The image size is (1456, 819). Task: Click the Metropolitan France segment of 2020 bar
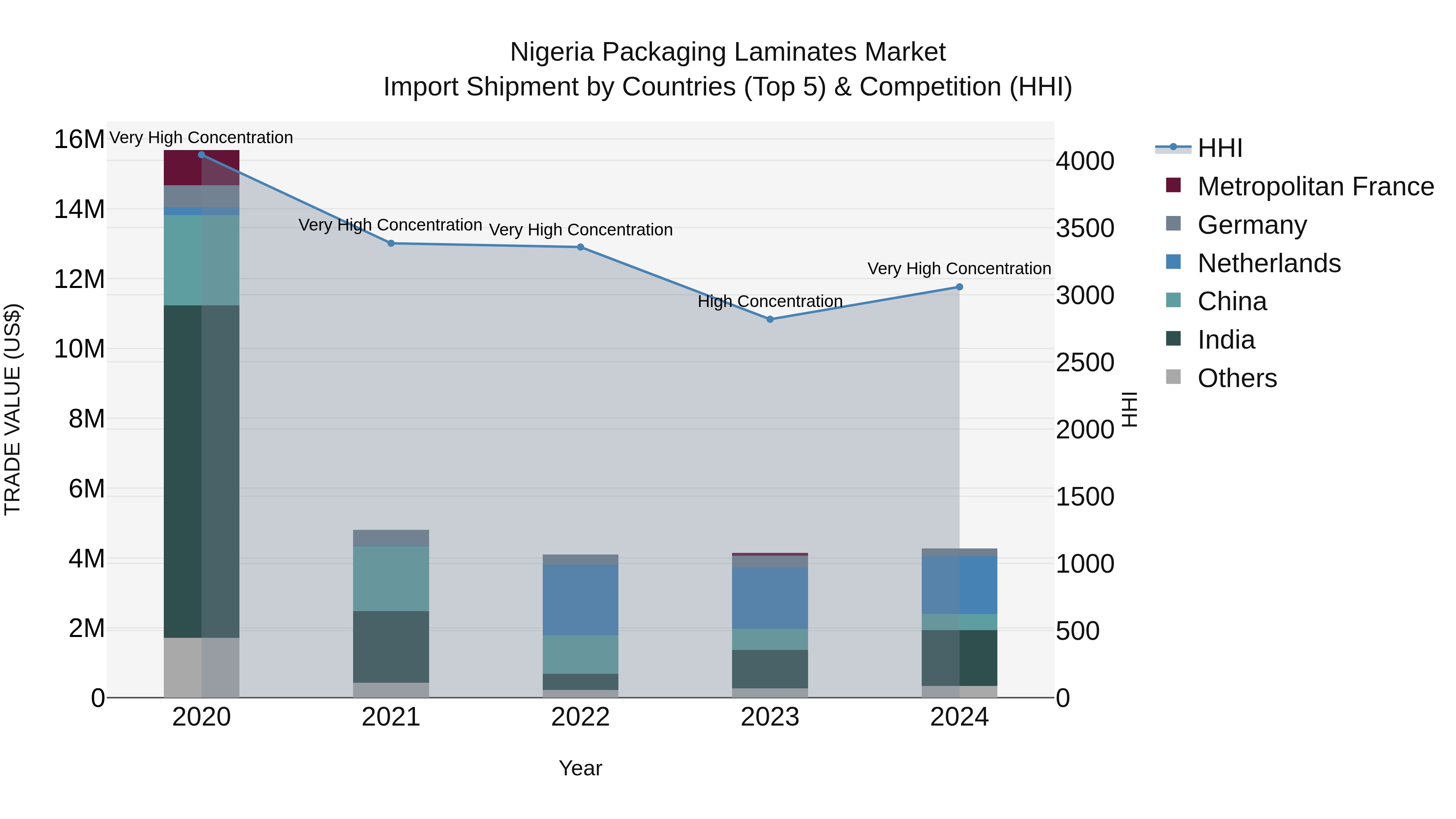(x=202, y=168)
